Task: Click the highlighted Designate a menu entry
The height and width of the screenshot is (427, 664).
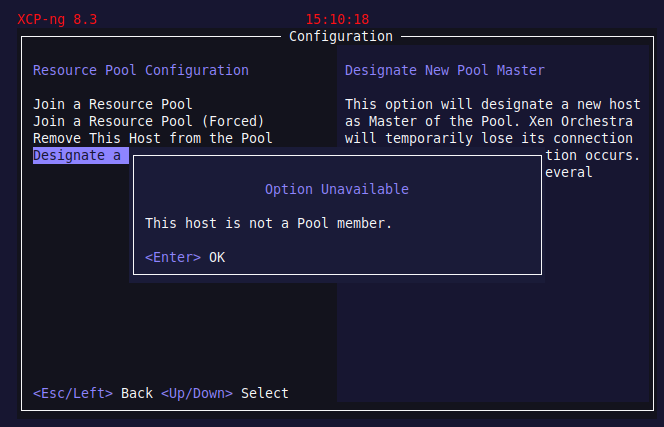Action: (80, 155)
